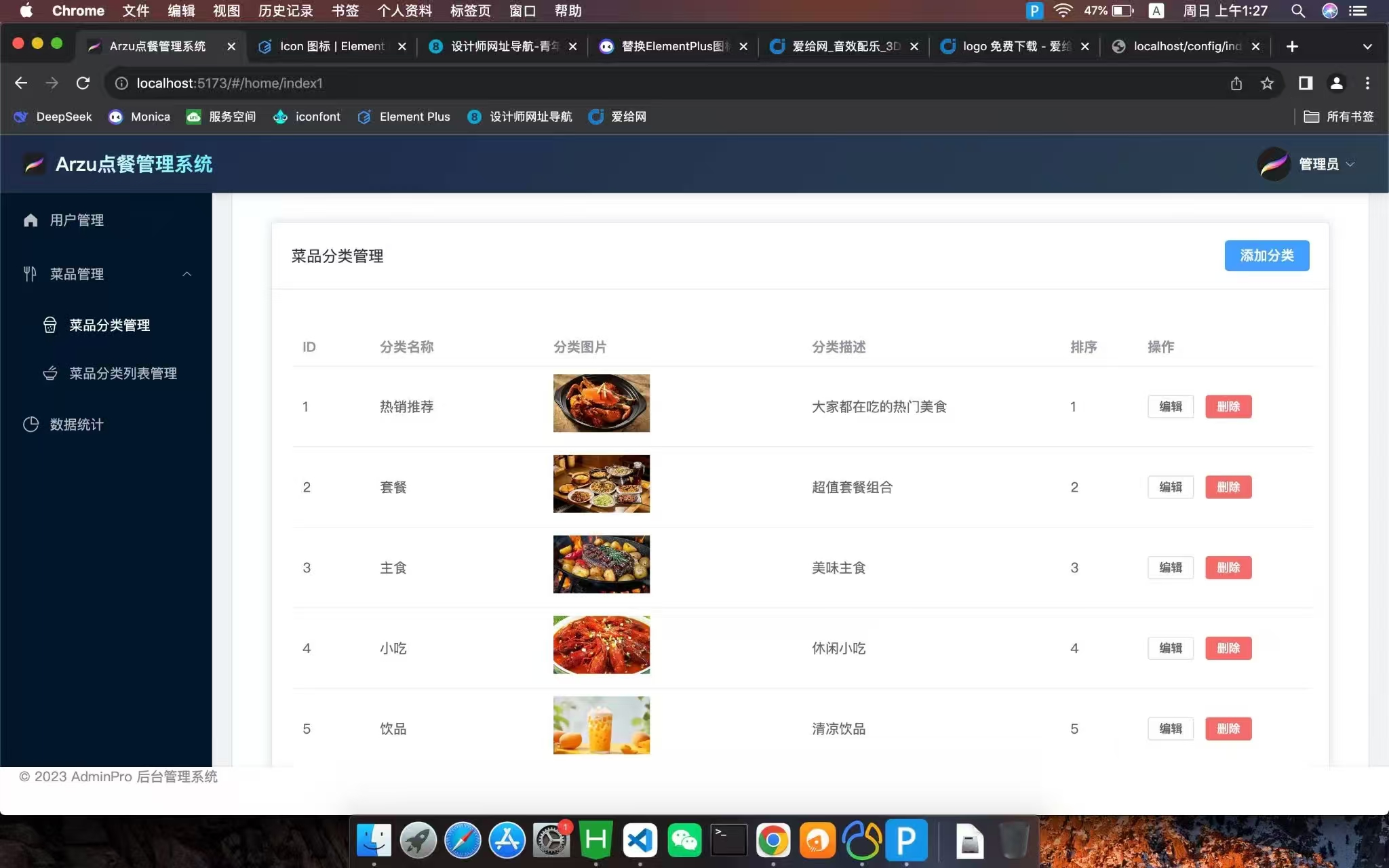Collapse the 菜品管理 submenu chevron
The height and width of the screenshot is (868, 1389).
(x=187, y=274)
